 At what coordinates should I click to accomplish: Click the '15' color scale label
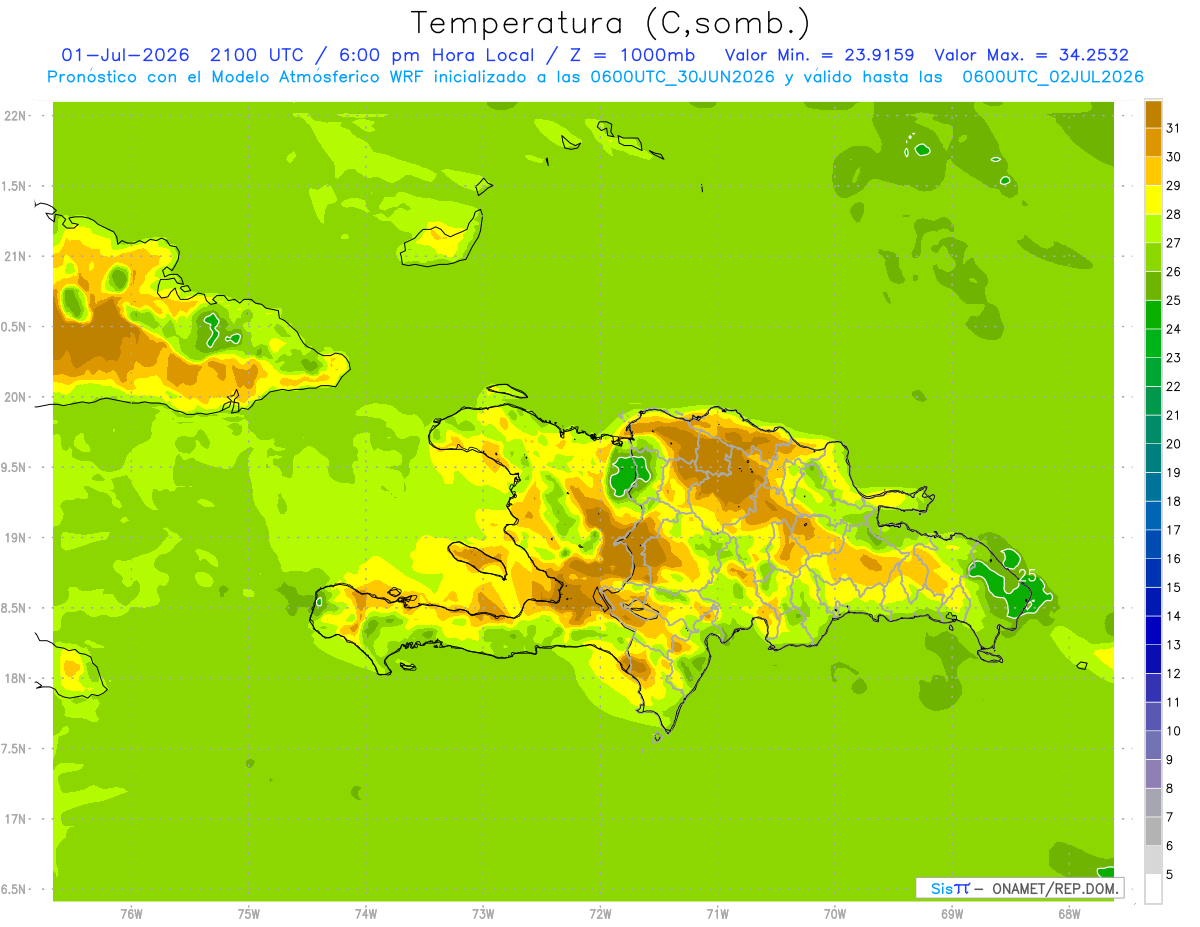pos(1174,587)
